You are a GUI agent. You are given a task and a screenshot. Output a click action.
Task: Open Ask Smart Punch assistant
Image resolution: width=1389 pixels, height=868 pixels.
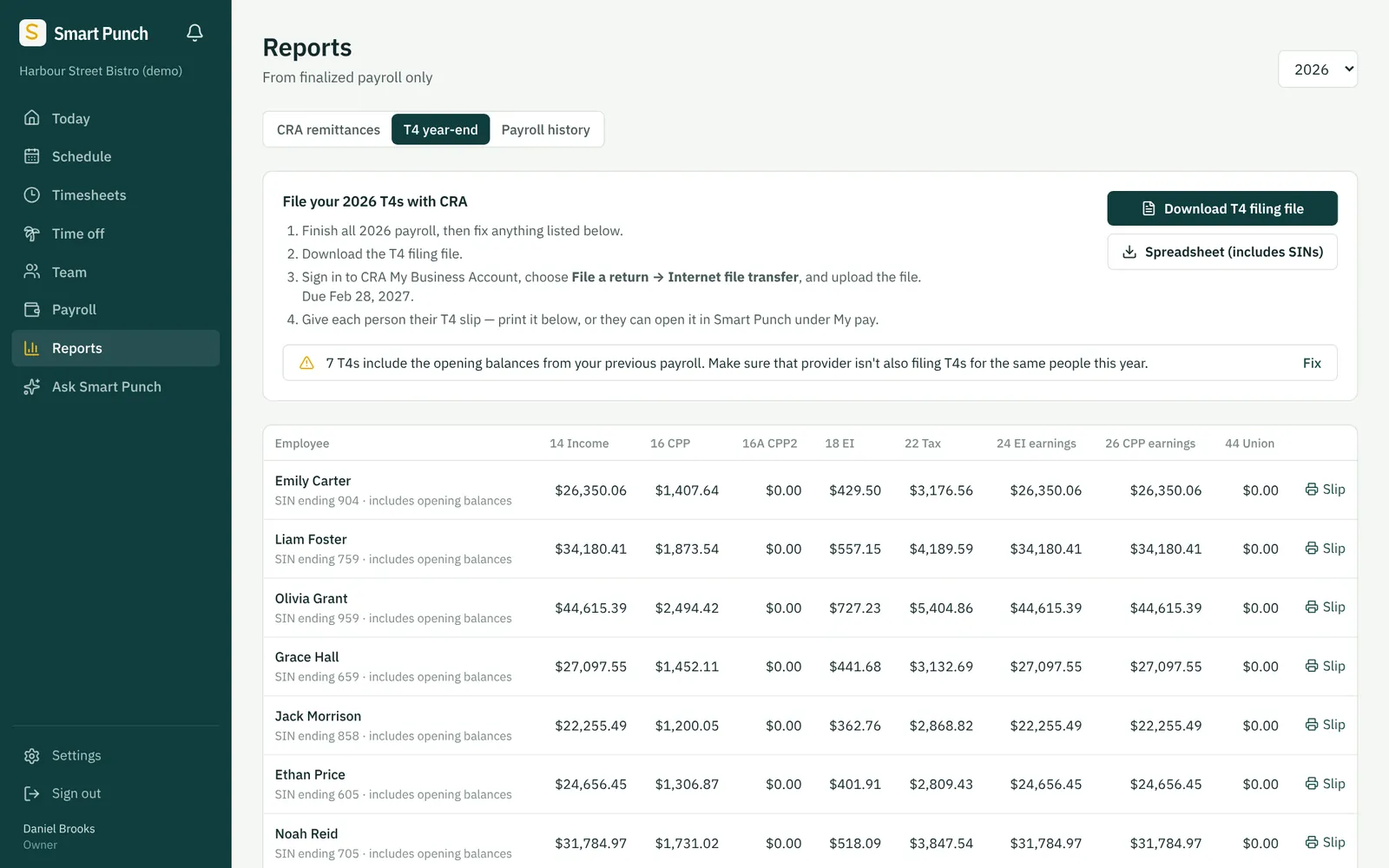point(115,387)
